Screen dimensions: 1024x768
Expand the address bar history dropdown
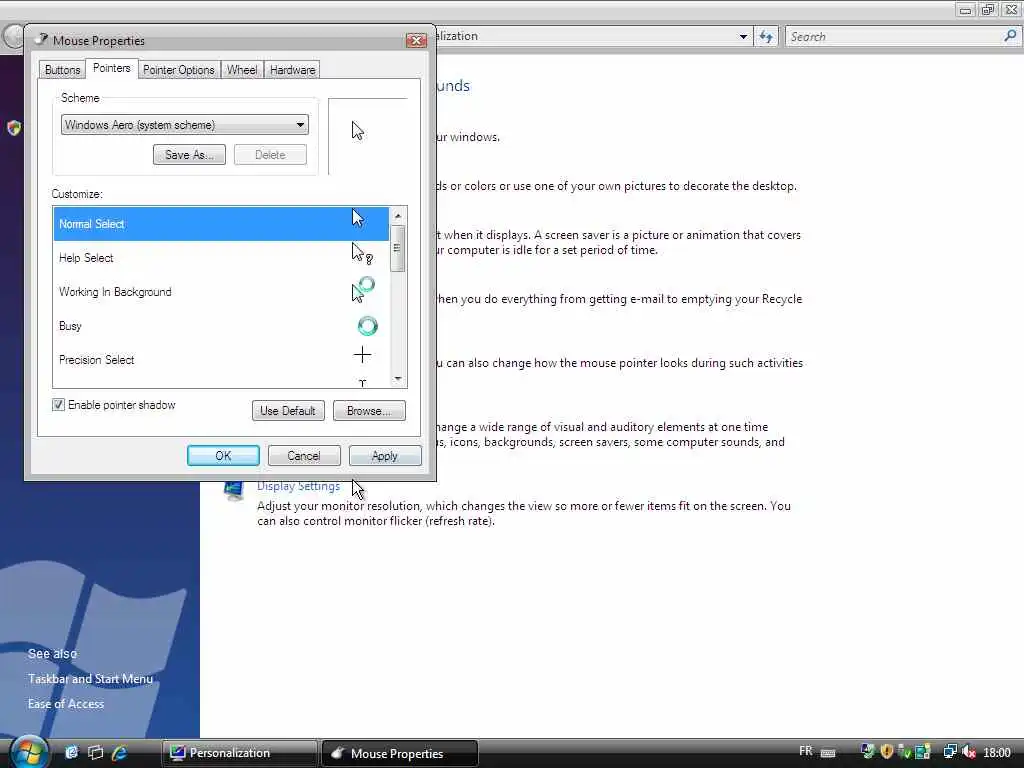(x=743, y=37)
